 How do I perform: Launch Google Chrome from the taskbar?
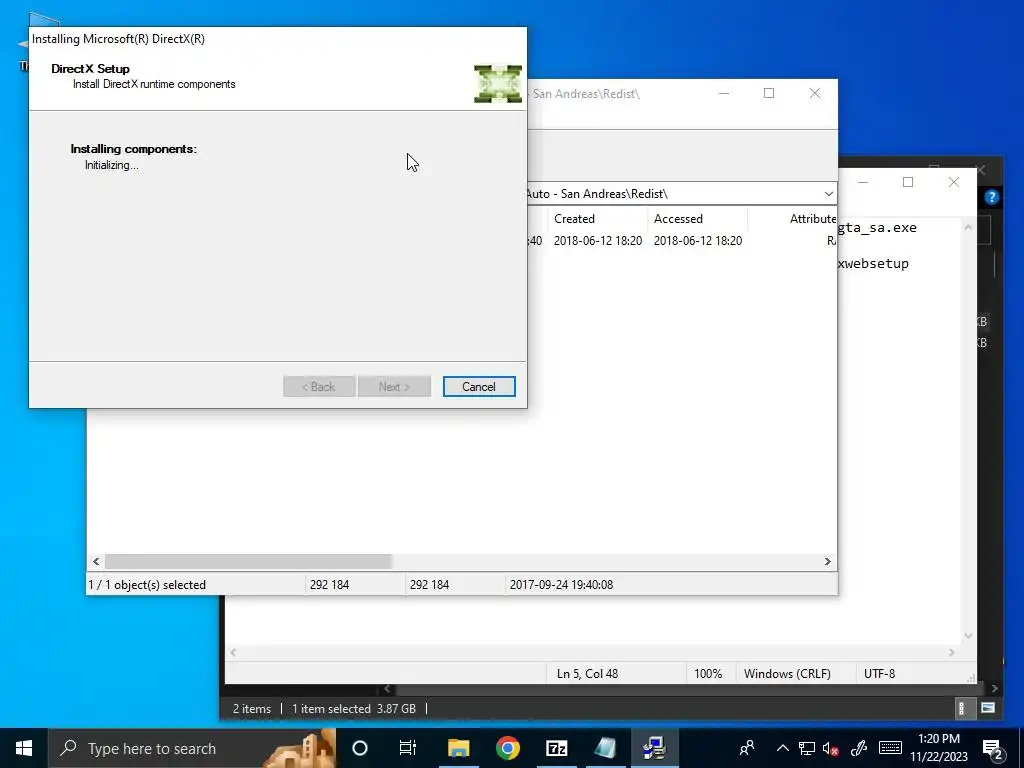tap(507, 748)
